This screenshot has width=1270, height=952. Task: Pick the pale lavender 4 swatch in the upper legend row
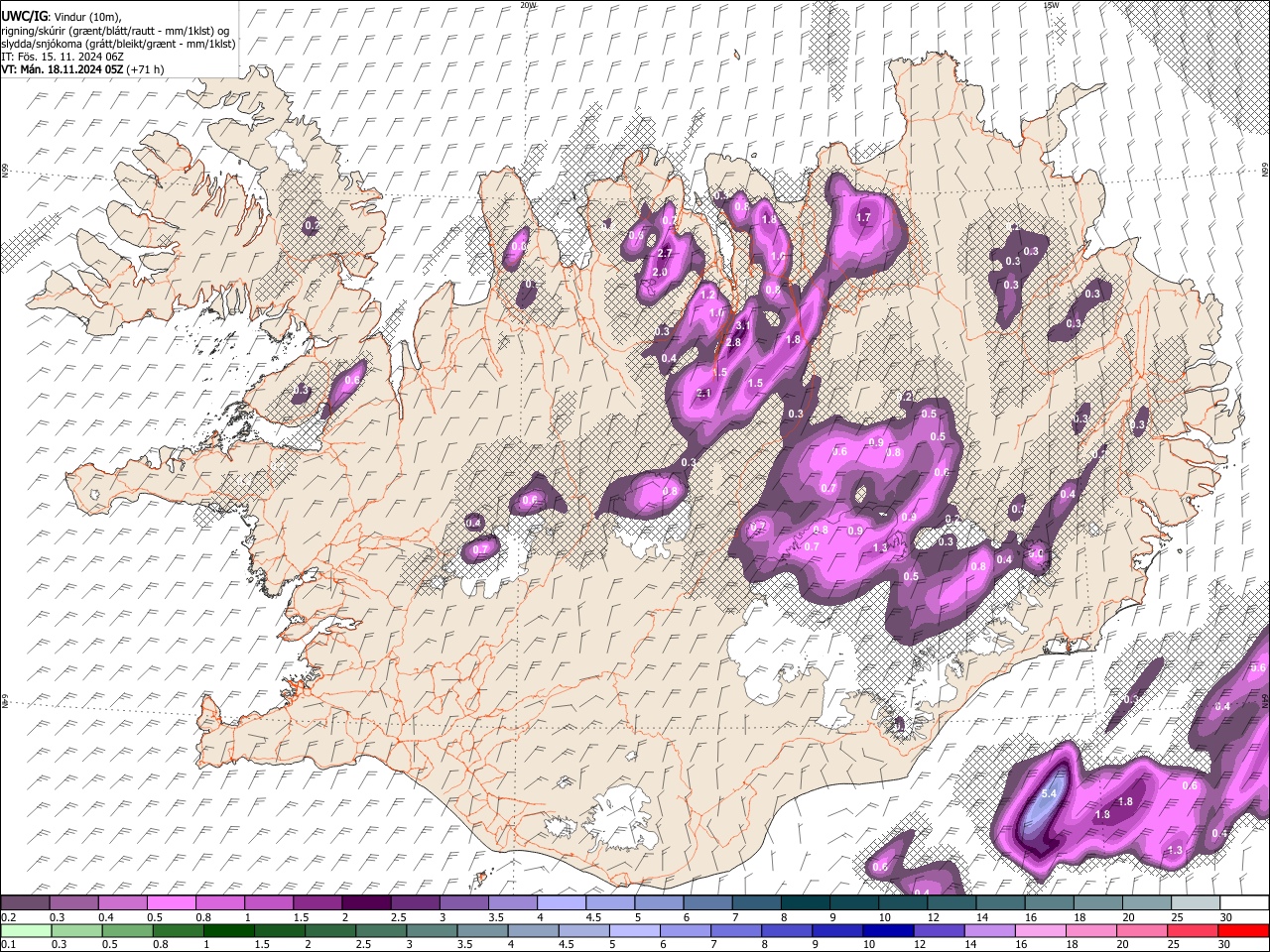click(562, 903)
